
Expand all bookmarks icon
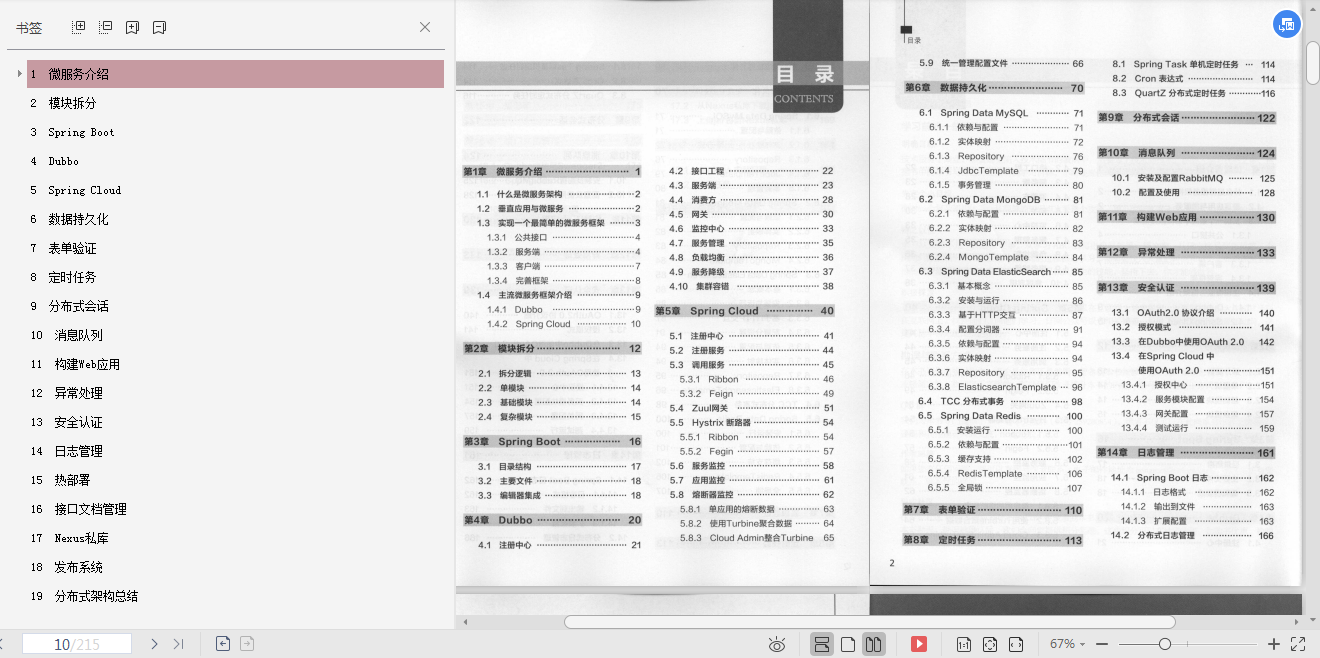[79, 27]
